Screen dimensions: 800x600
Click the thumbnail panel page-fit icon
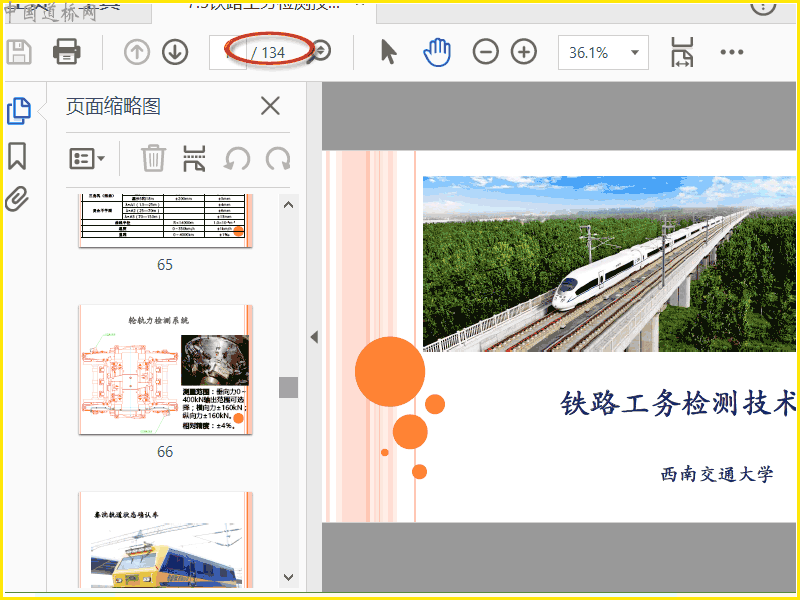click(194, 158)
